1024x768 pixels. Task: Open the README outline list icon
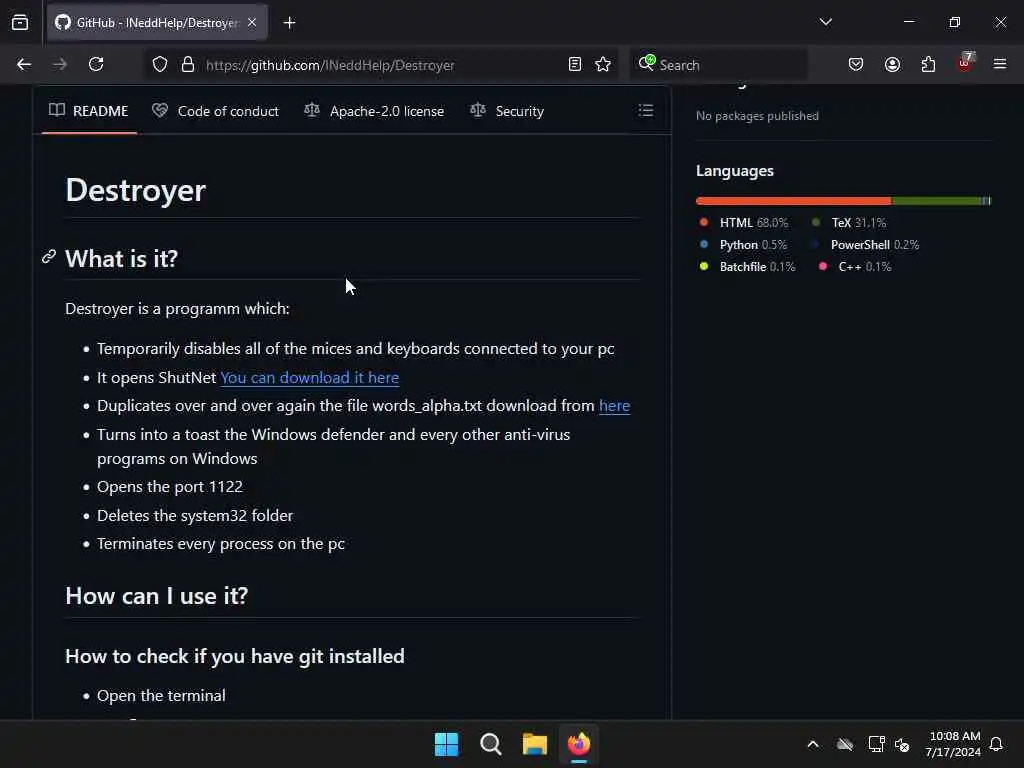[646, 110]
